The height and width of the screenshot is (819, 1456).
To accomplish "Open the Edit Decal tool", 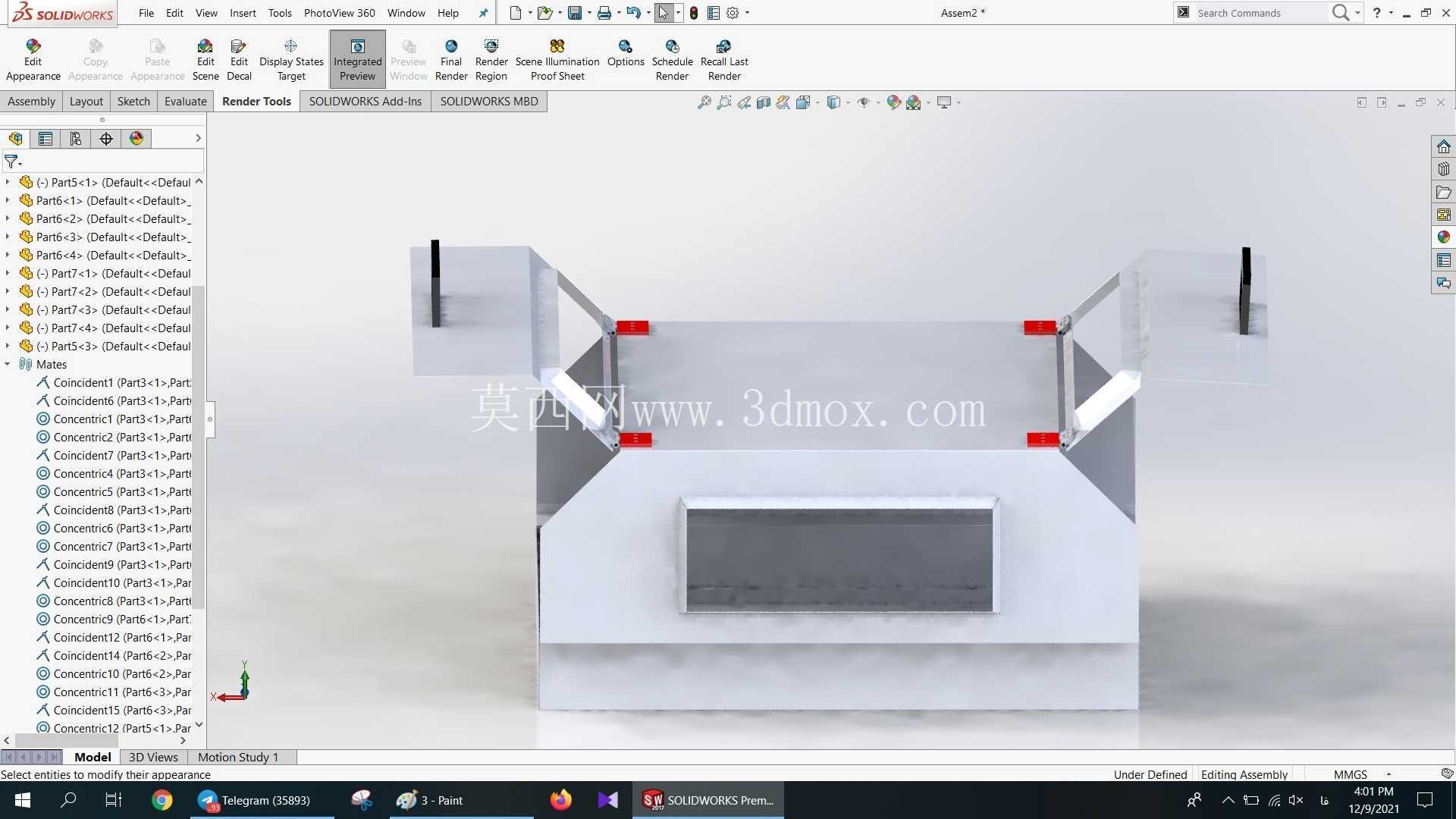I will 239,59.
